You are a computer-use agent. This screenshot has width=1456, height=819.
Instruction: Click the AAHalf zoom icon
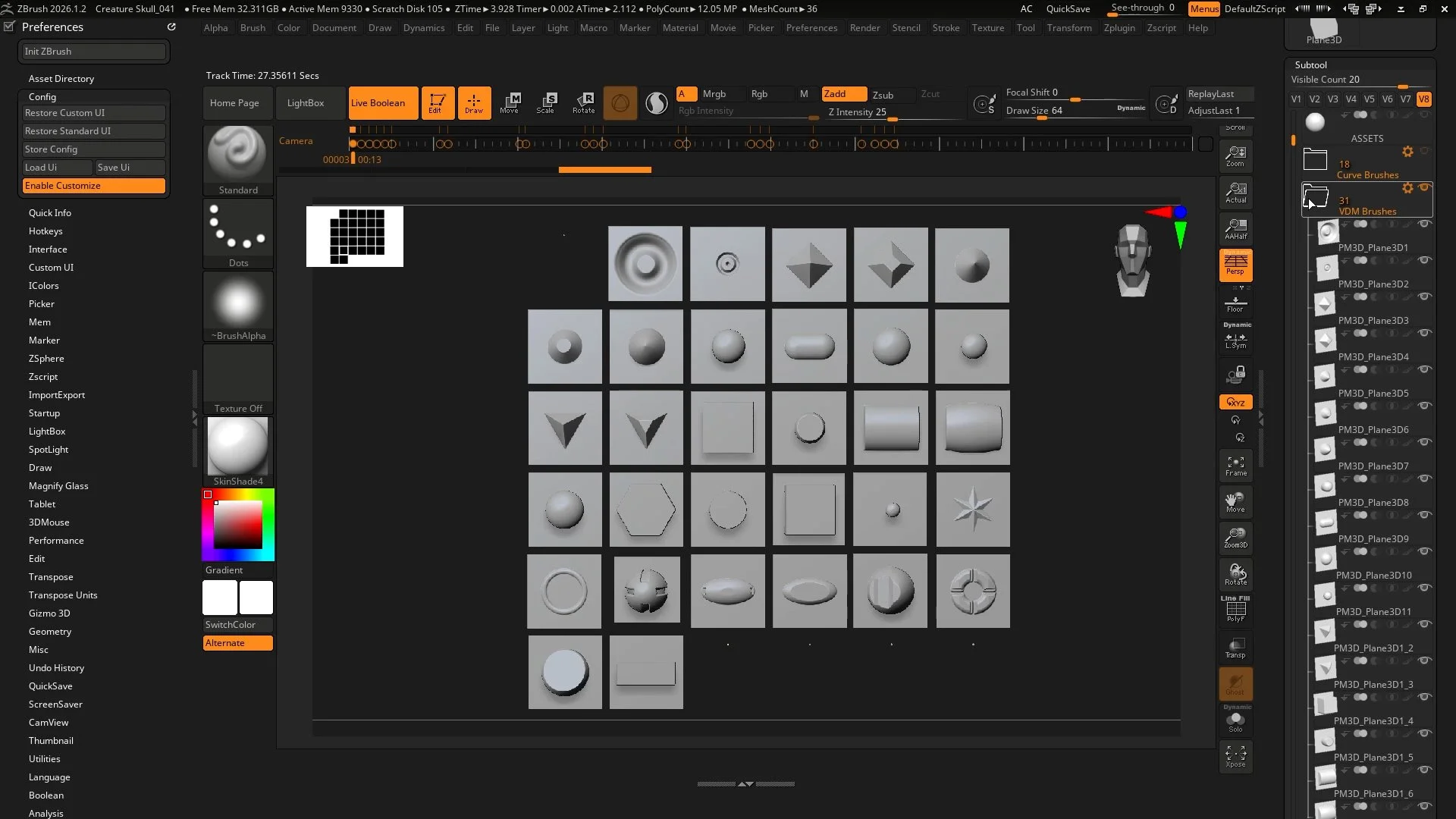pyautogui.click(x=1235, y=228)
